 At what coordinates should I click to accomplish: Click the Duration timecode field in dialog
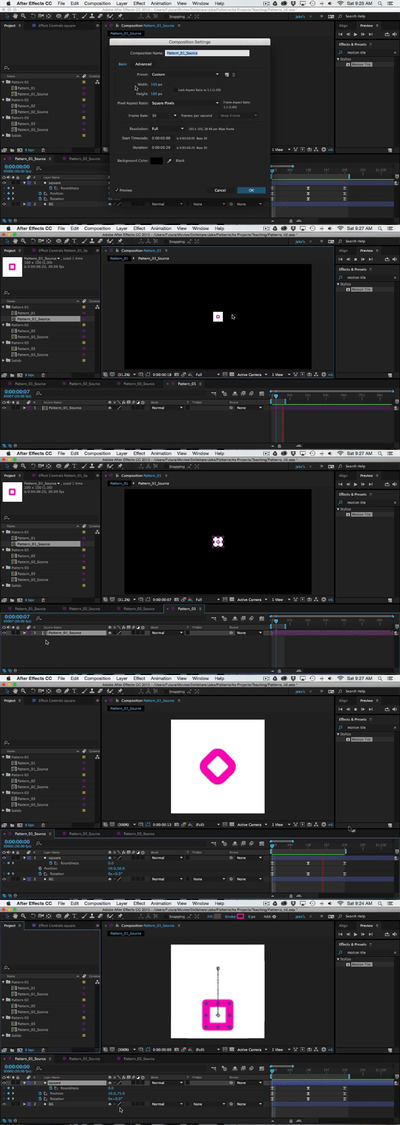point(159,147)
